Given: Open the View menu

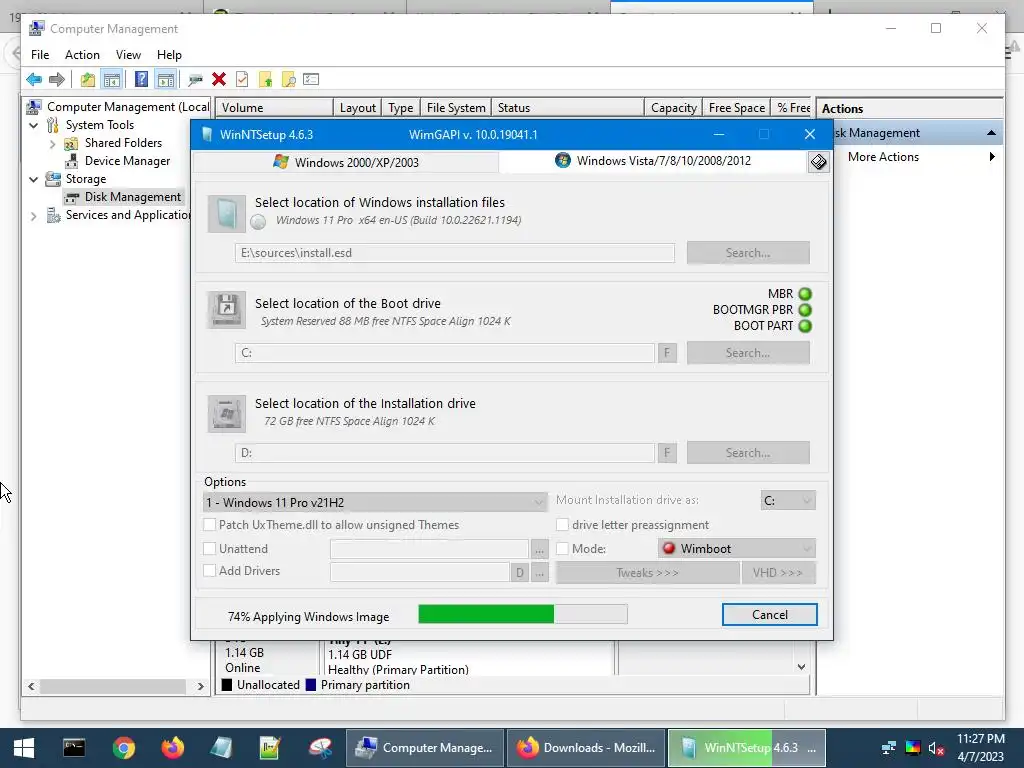Looking at the screenshot, I should click(128, 55).
